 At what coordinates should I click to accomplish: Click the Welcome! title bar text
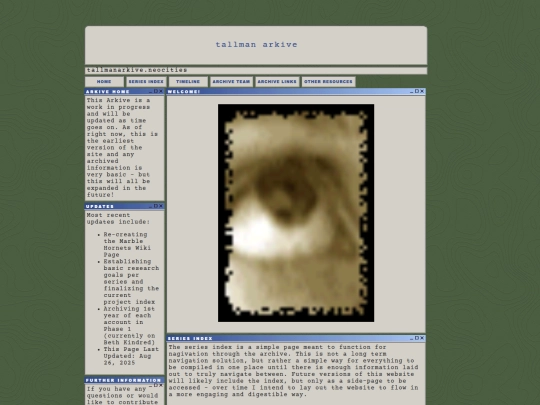(184, 92)
